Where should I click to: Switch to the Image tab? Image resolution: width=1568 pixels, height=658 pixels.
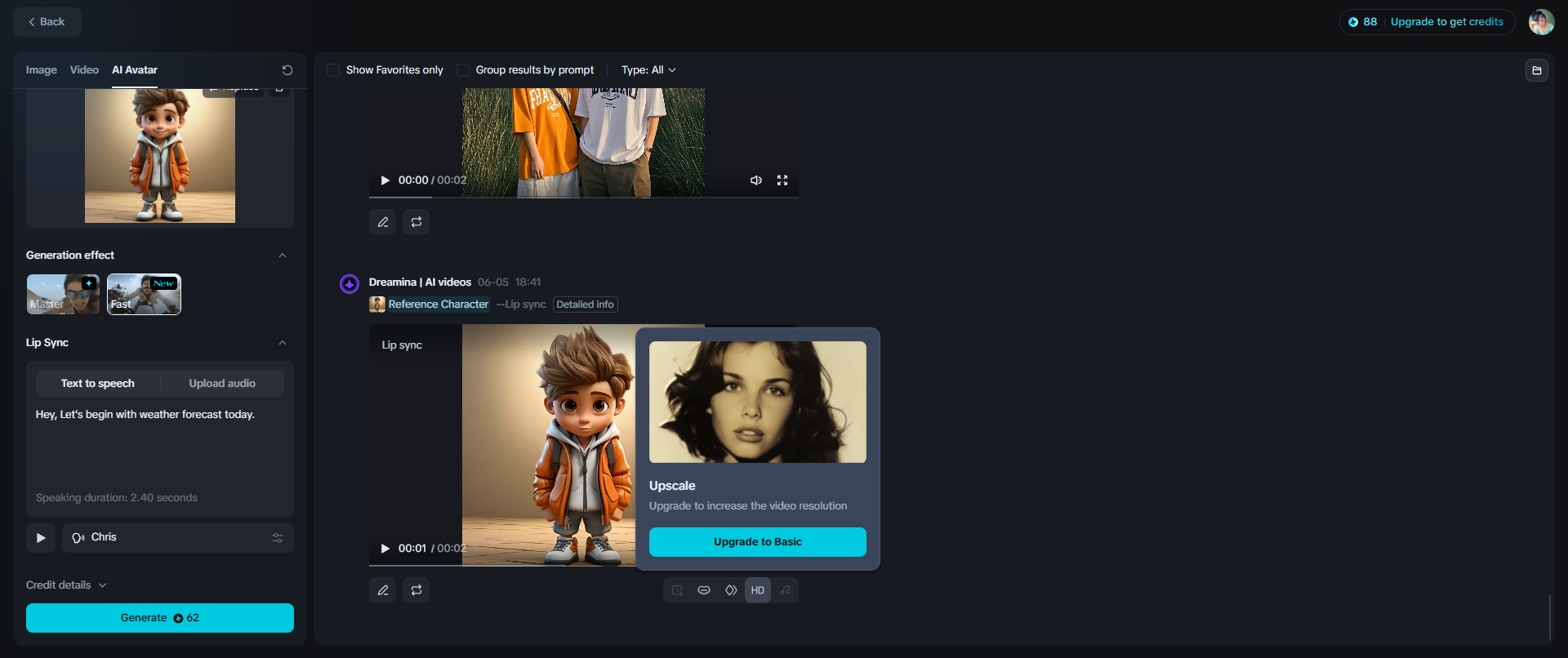coord(42,70)
